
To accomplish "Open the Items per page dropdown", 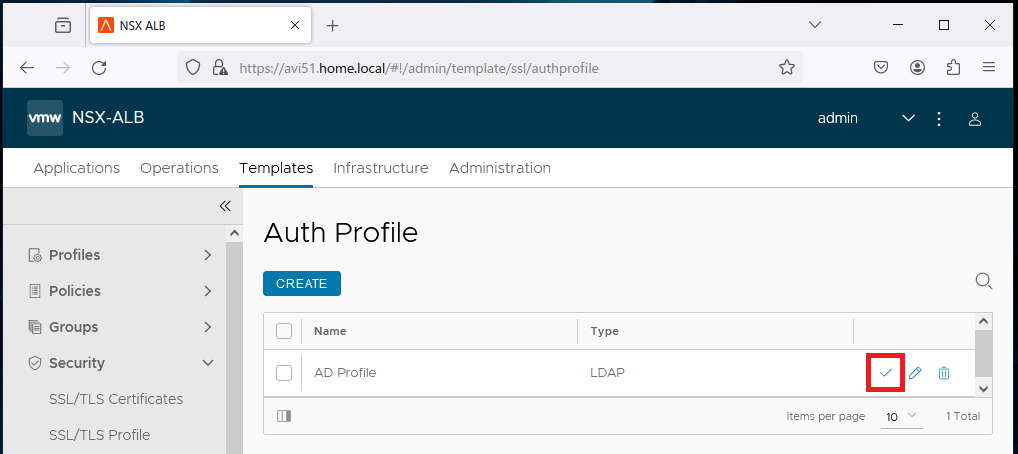I will (x=901, y=416).
